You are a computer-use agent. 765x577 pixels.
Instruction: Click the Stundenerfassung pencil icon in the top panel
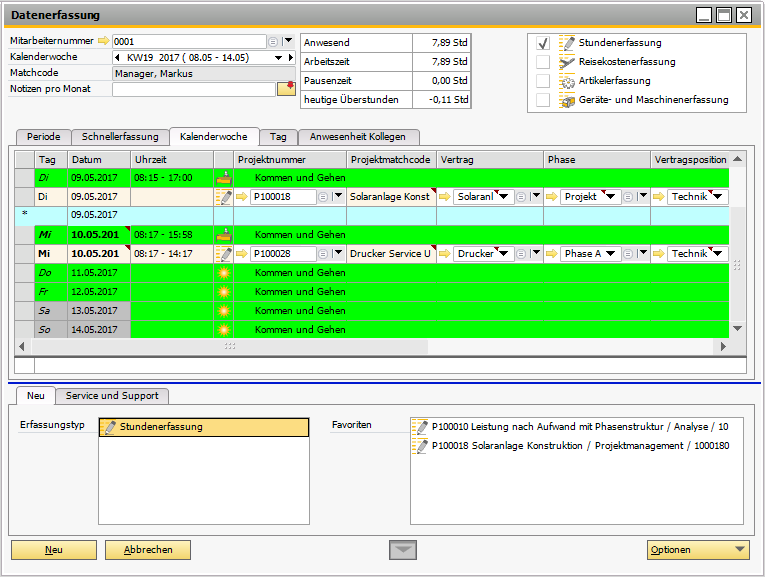[x=567, y=43]
